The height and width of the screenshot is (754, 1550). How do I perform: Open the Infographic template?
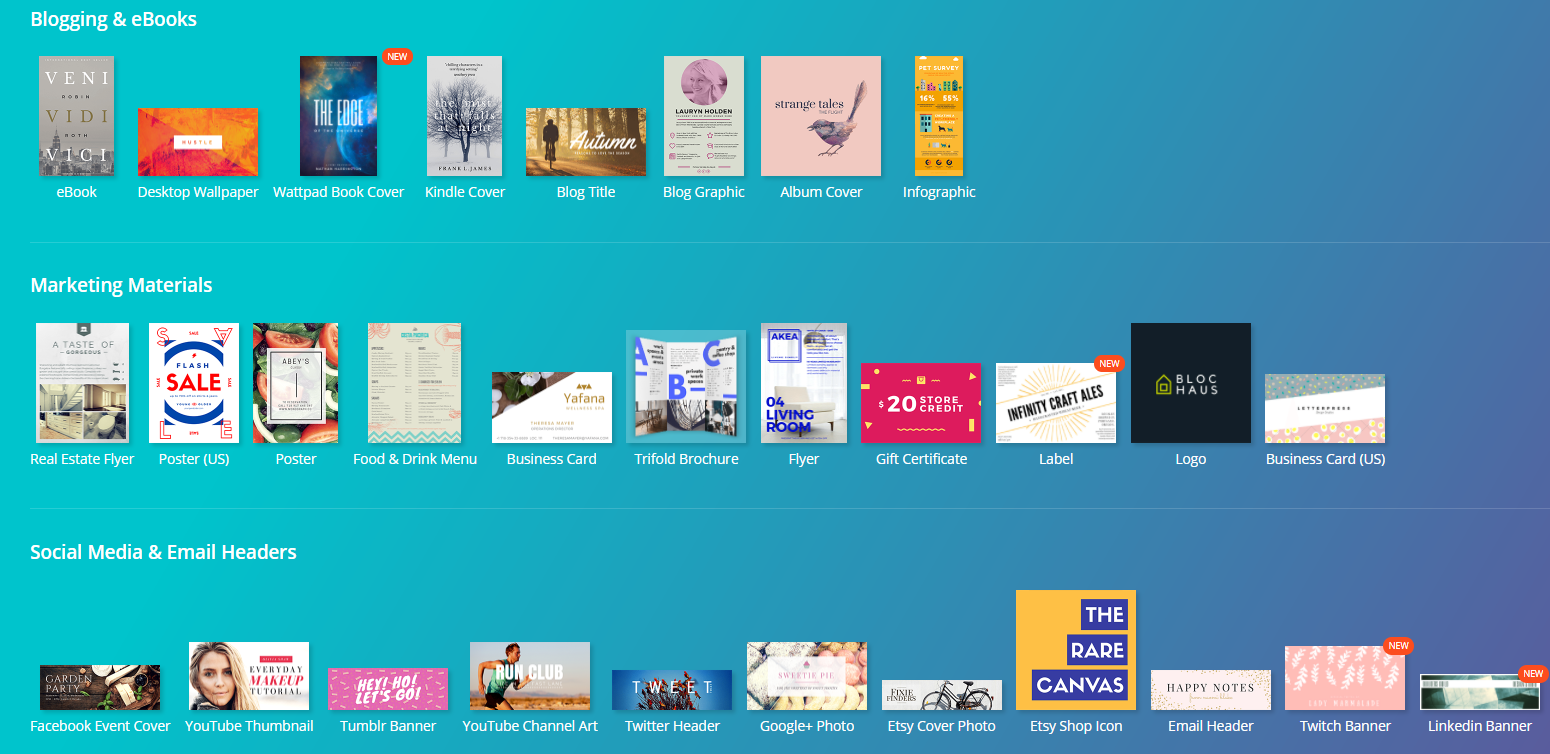point(938,115)
